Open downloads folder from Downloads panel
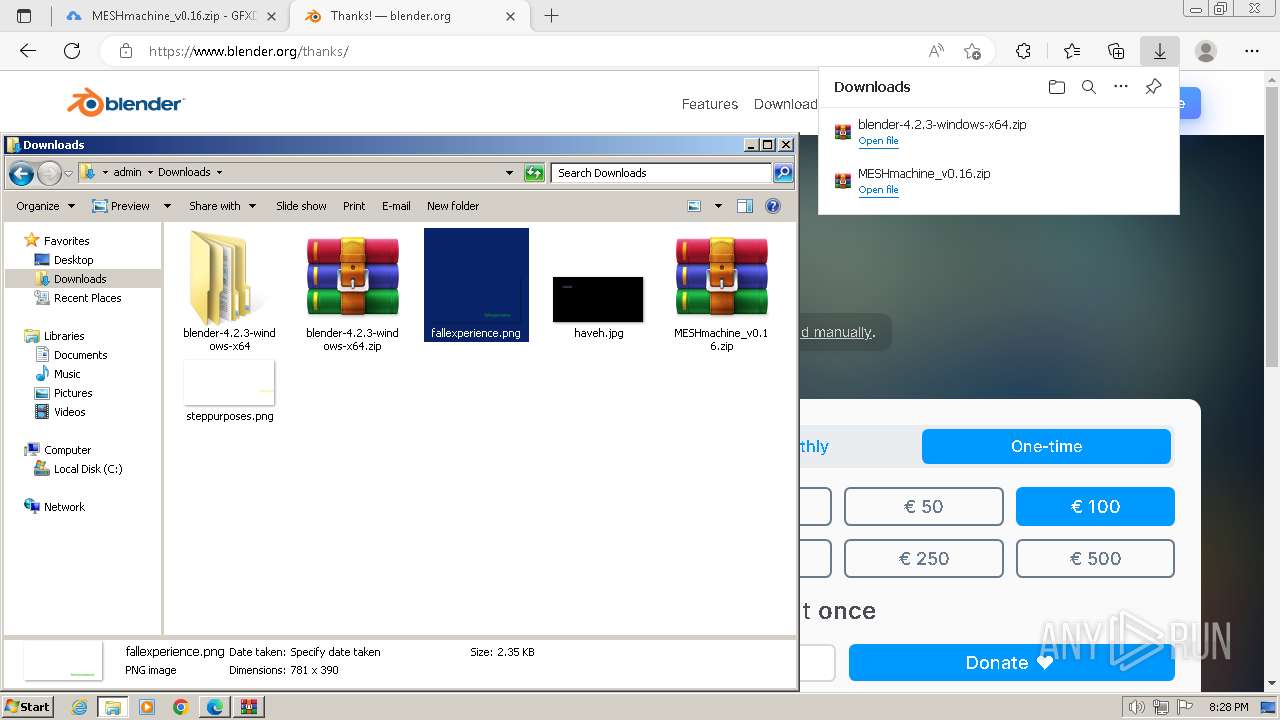 coord(1057,87)
